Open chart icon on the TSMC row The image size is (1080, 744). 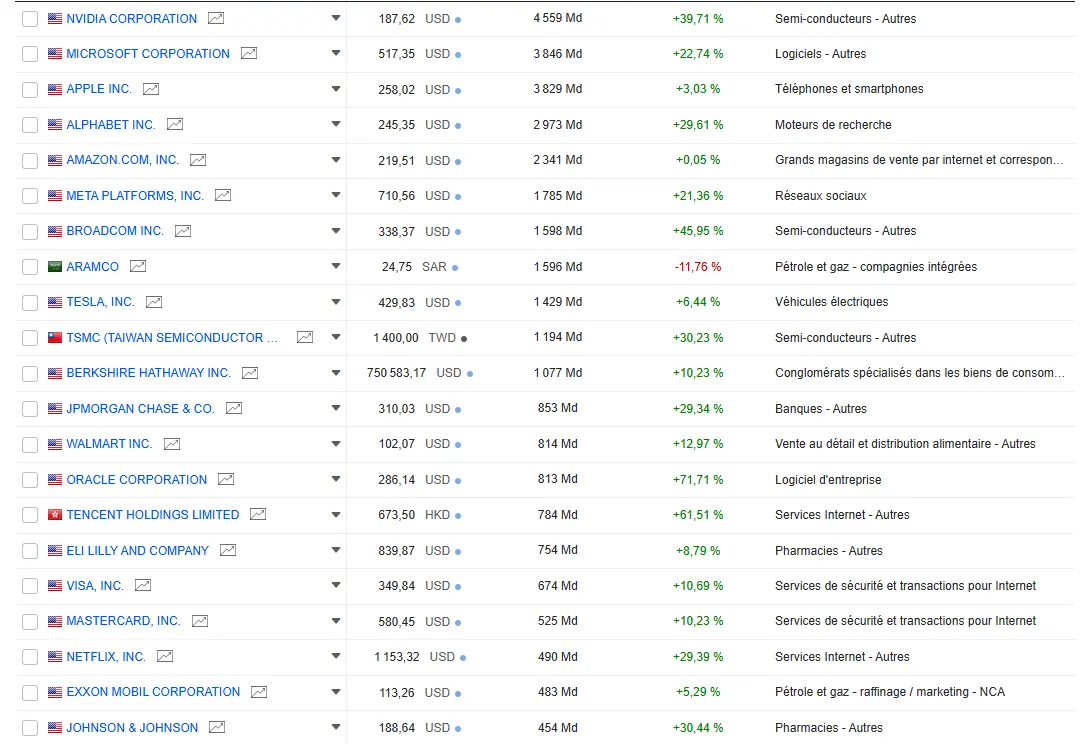coord(304,337)
